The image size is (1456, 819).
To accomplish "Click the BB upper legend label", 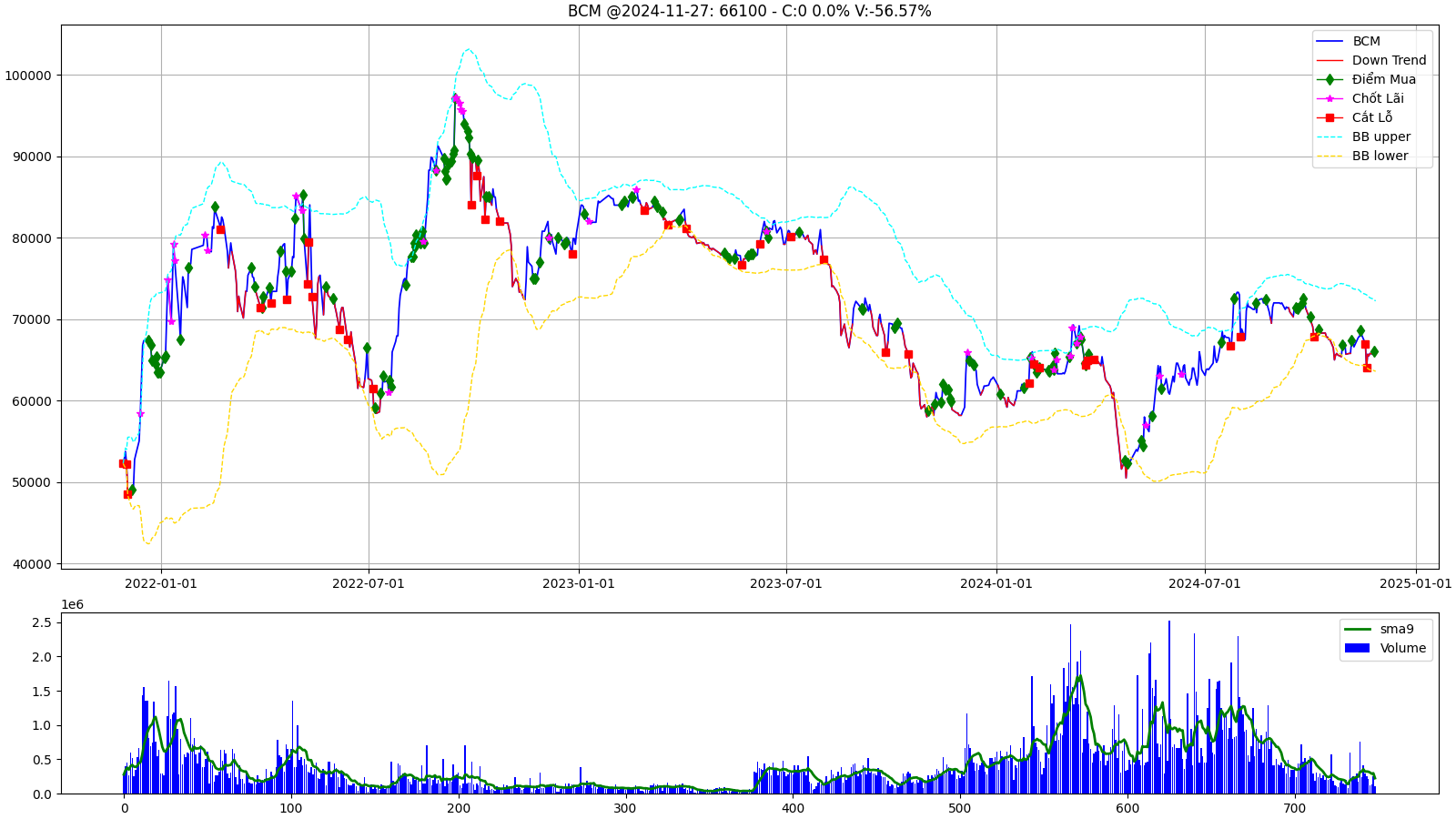I will tap(1381, 136).
